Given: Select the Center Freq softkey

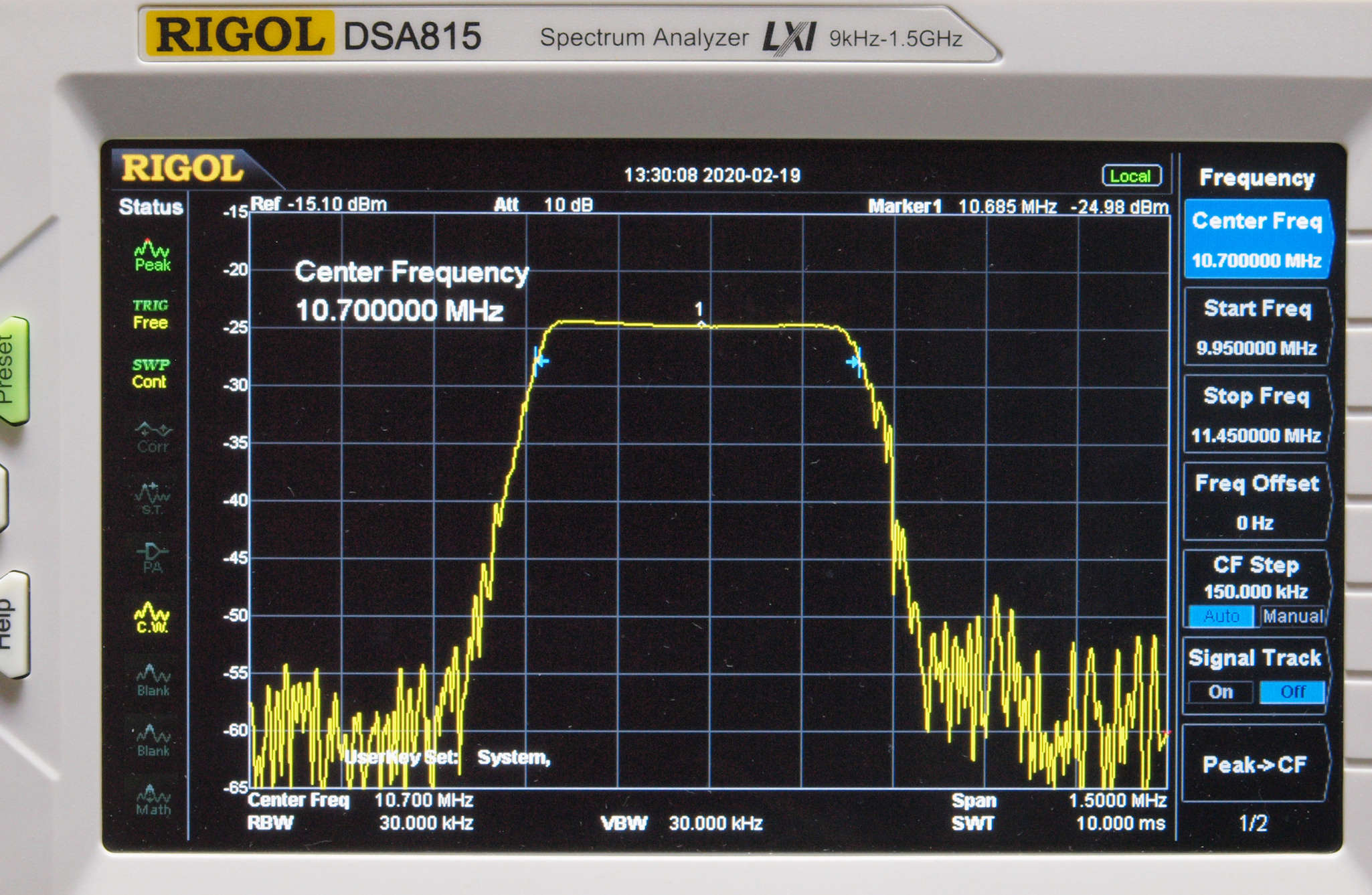Looking at the screenshot, I should tap(1256, 240).
